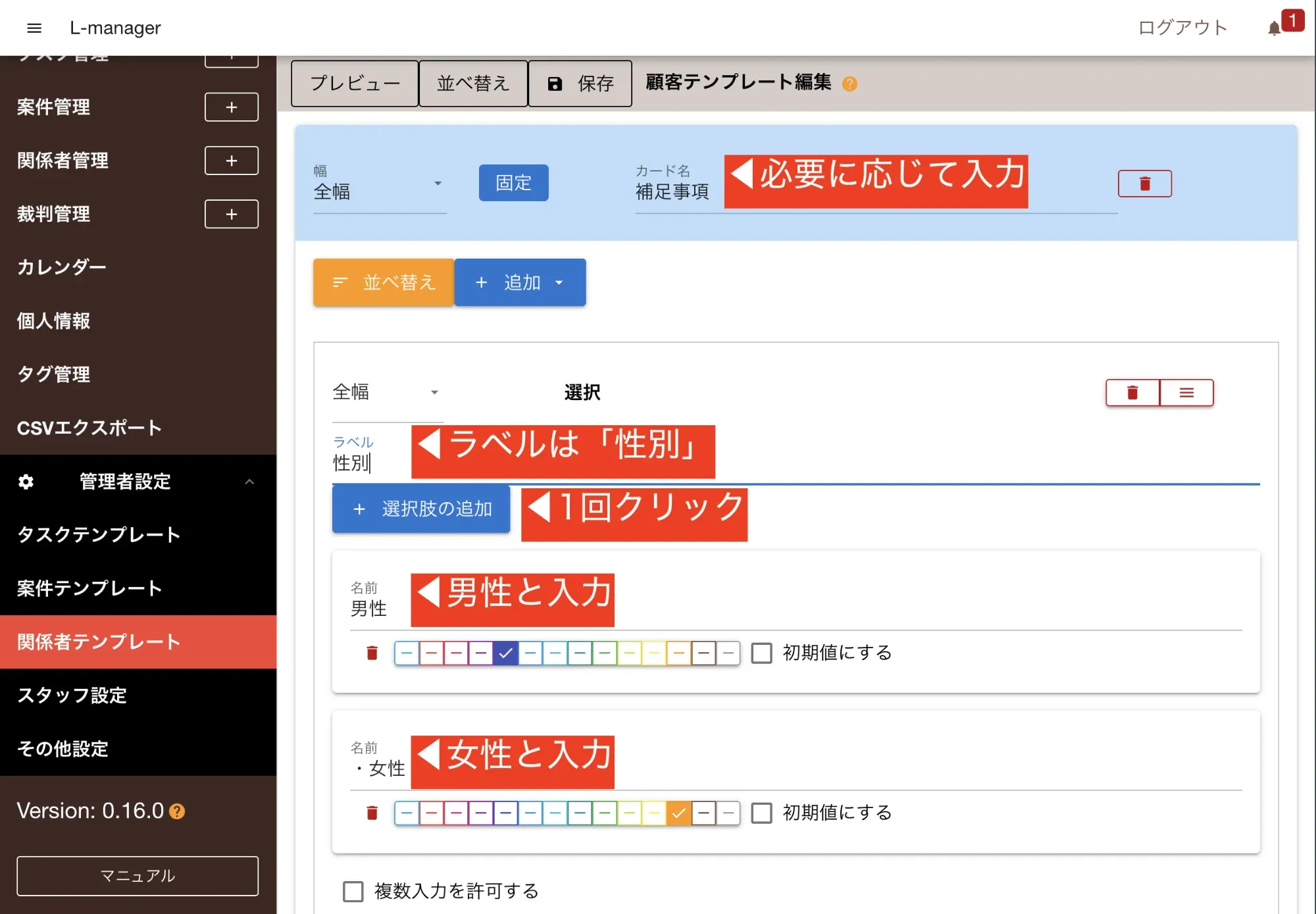Expand the 追加 button's dropdown arrow

click(x=560, y=282)
